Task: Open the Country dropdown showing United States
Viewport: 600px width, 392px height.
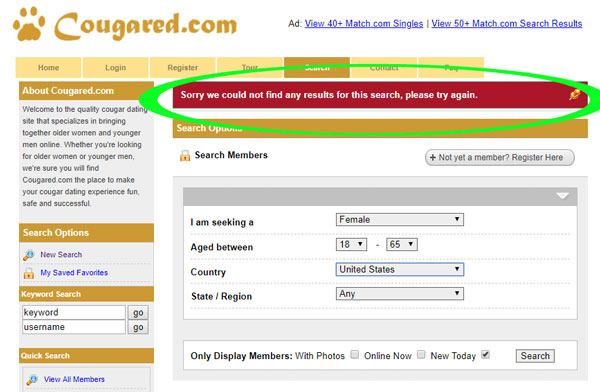Action: point(400,270)
